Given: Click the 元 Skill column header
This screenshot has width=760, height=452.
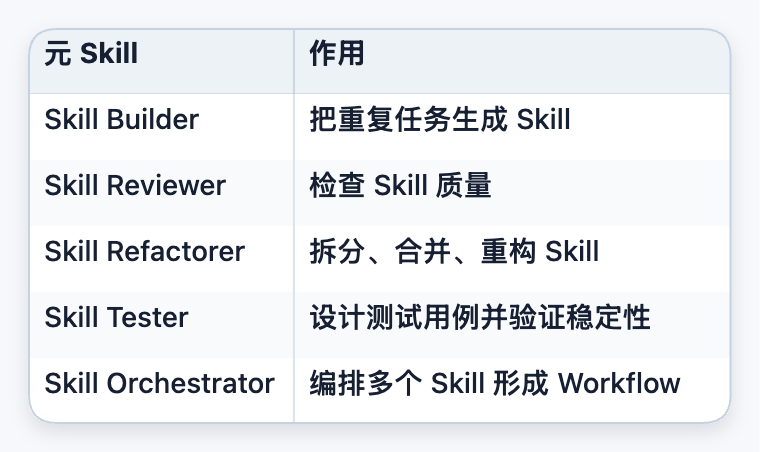Looking at the screenshot, I should 161,61.
